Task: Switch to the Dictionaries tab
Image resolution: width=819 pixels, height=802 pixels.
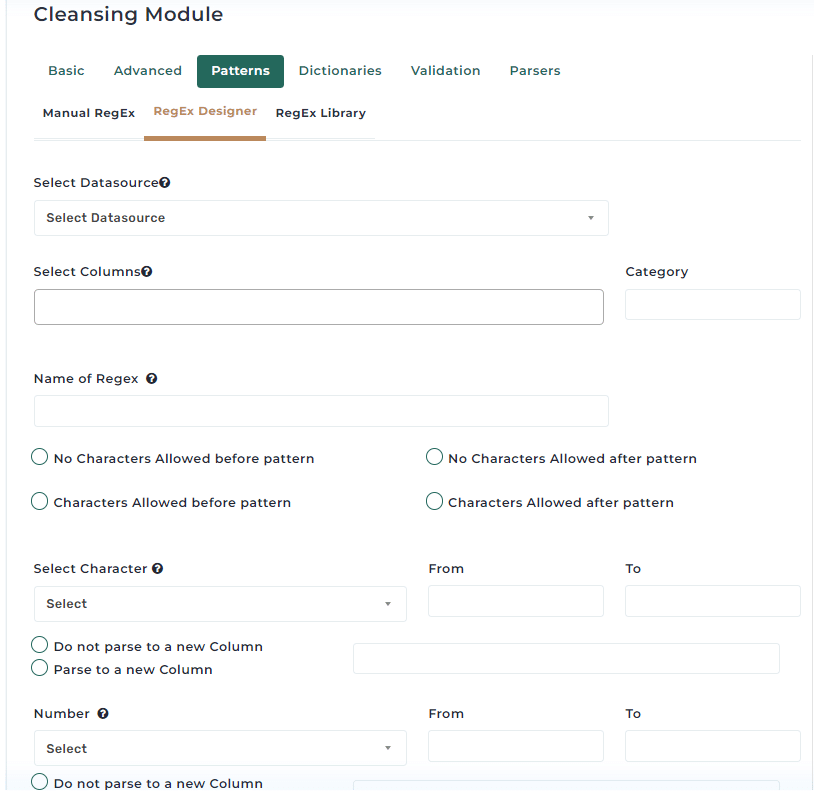Action: click(x=340, y=71)
